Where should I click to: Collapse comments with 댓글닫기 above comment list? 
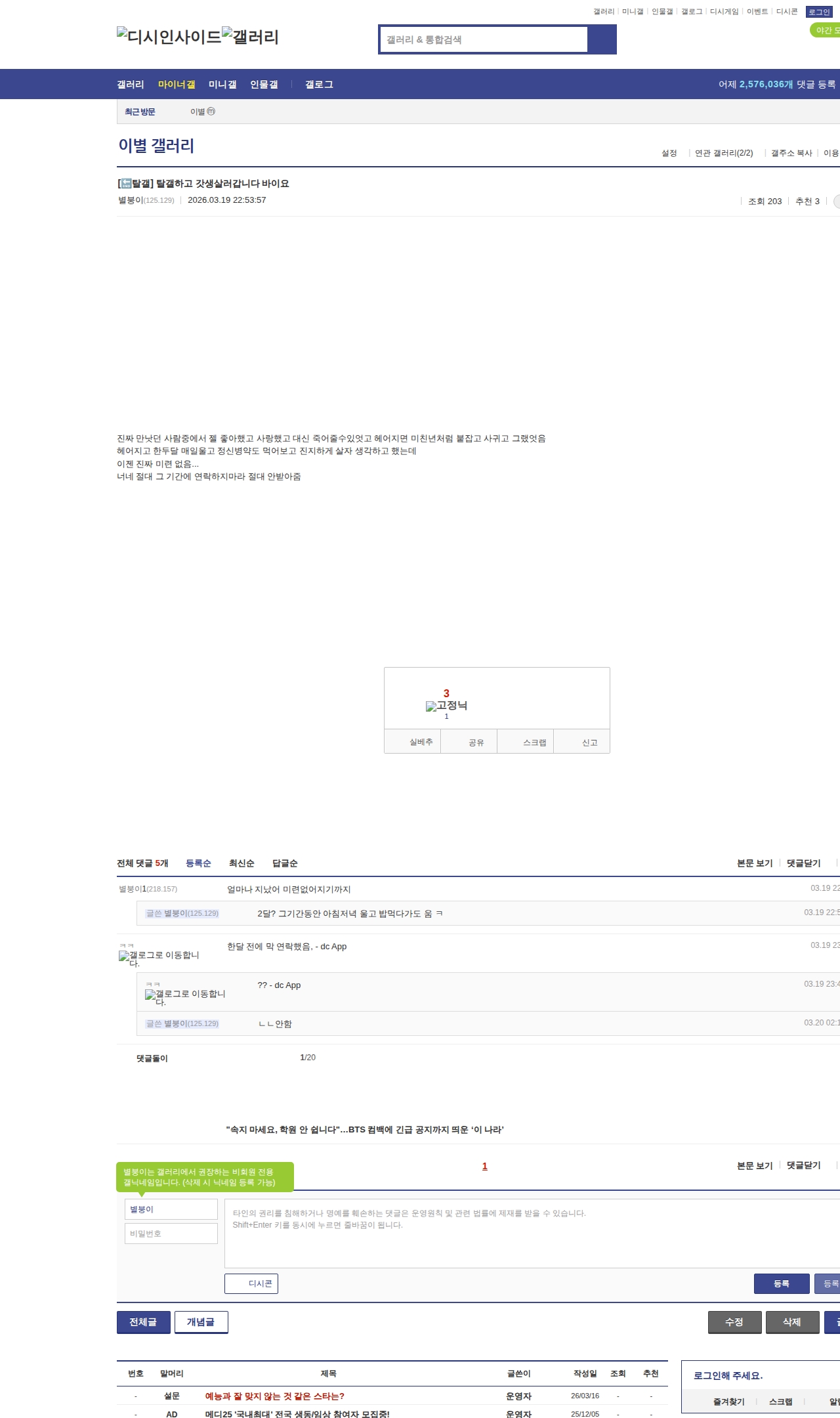(803, 863)
